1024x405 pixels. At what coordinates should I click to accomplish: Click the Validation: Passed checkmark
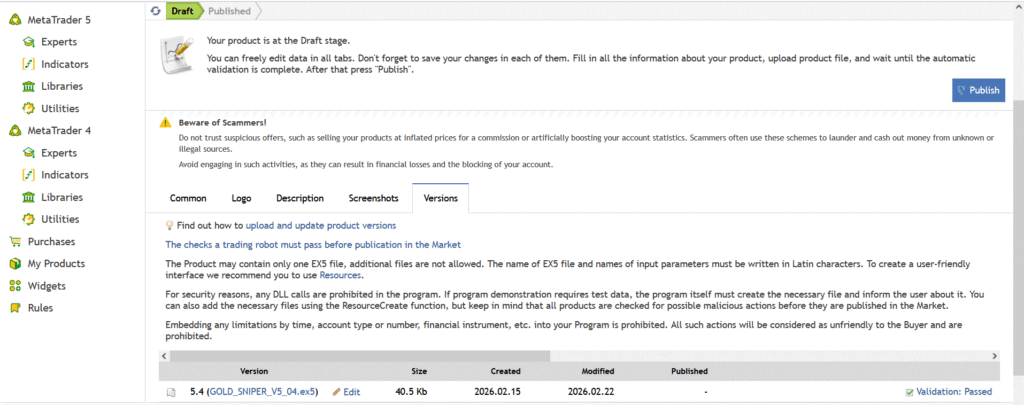click(x=909, y=392)
